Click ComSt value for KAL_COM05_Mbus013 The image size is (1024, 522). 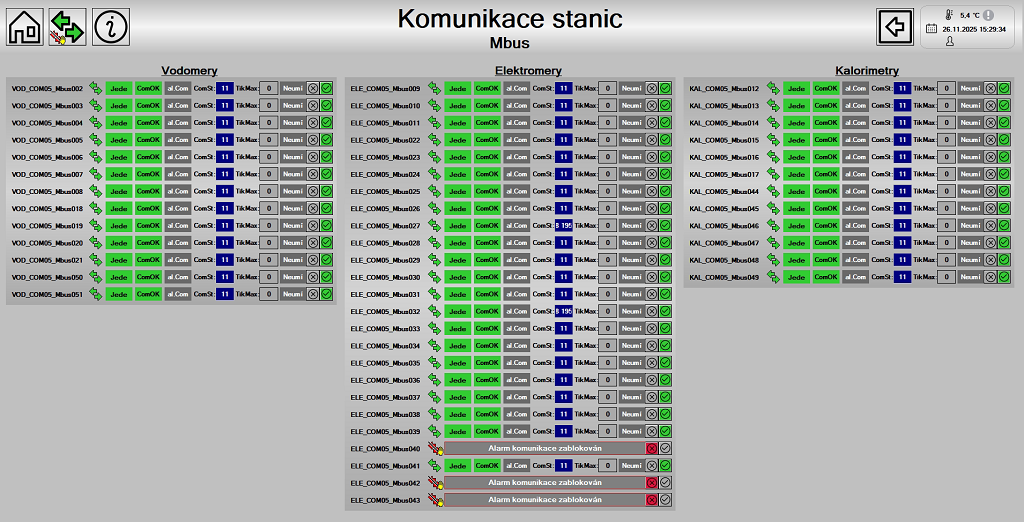point(903,105)
